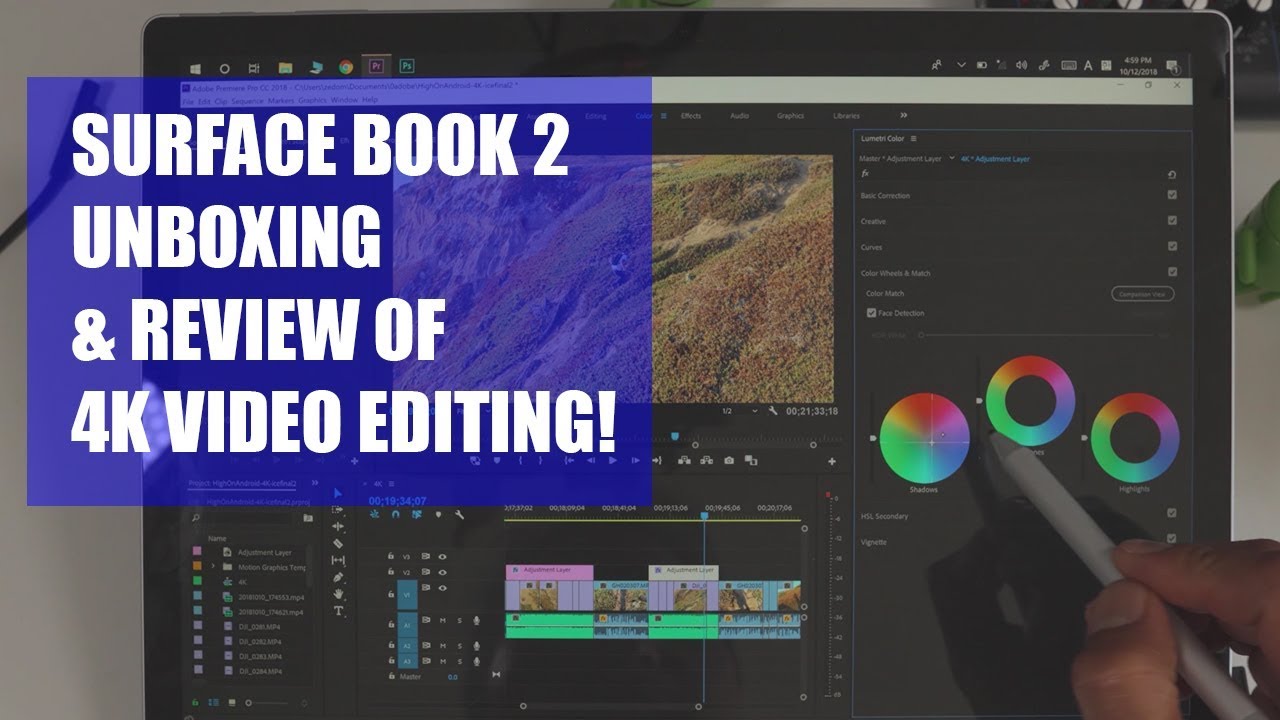Click the Shadows luminance slider handle
The image size is (1280, 720).
[874, 438]
